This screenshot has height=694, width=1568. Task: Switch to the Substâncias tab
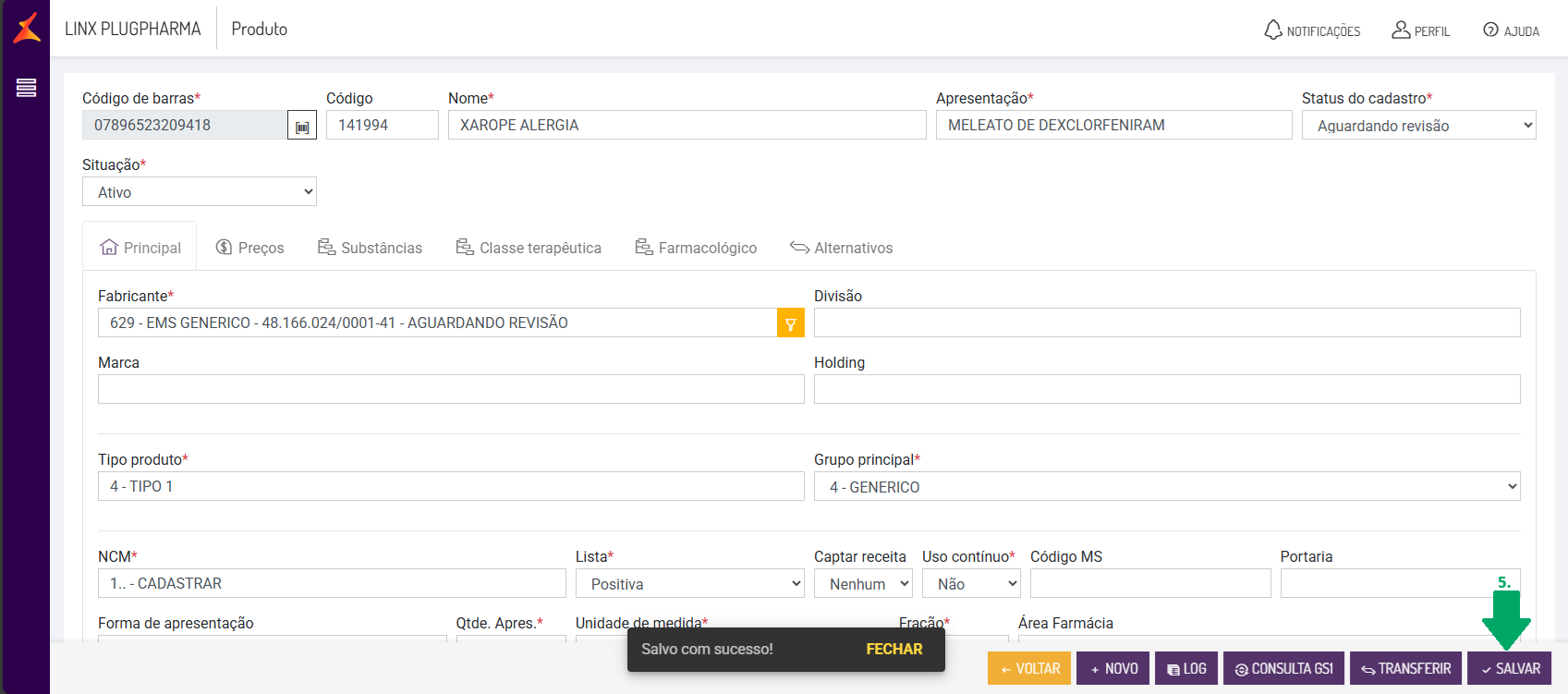(370, 248)
